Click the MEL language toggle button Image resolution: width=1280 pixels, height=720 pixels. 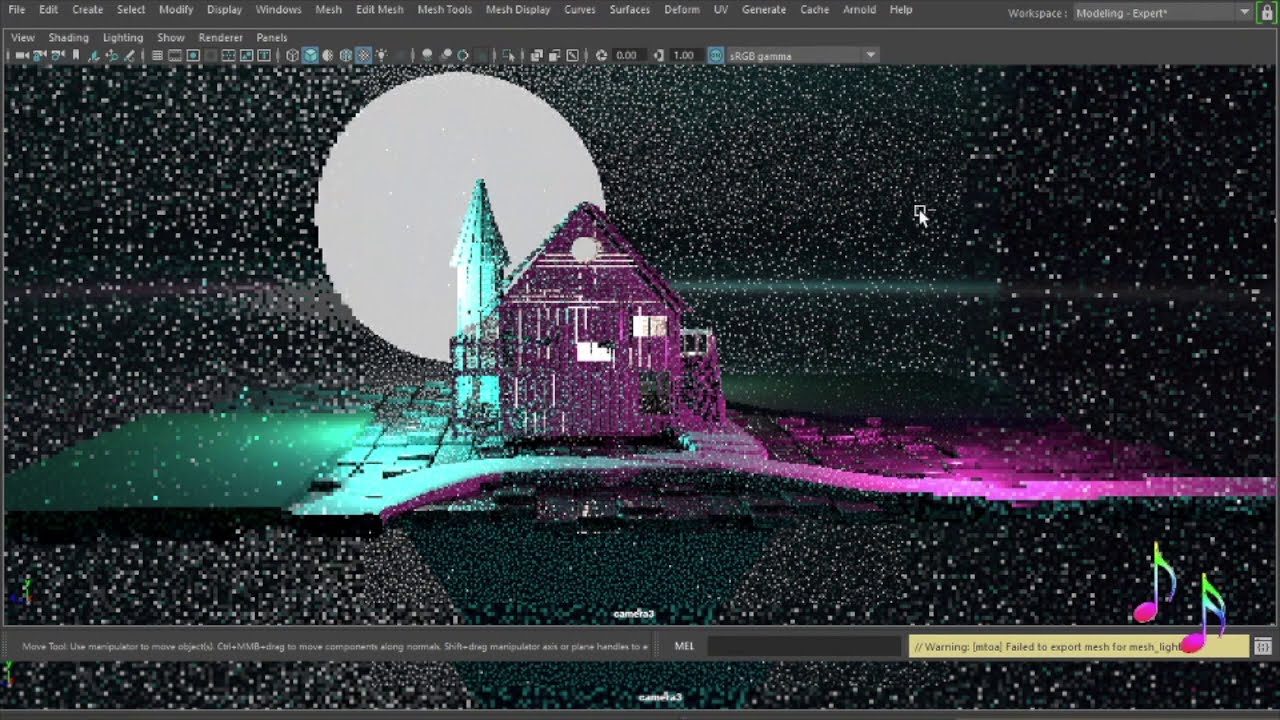point(684,647)
